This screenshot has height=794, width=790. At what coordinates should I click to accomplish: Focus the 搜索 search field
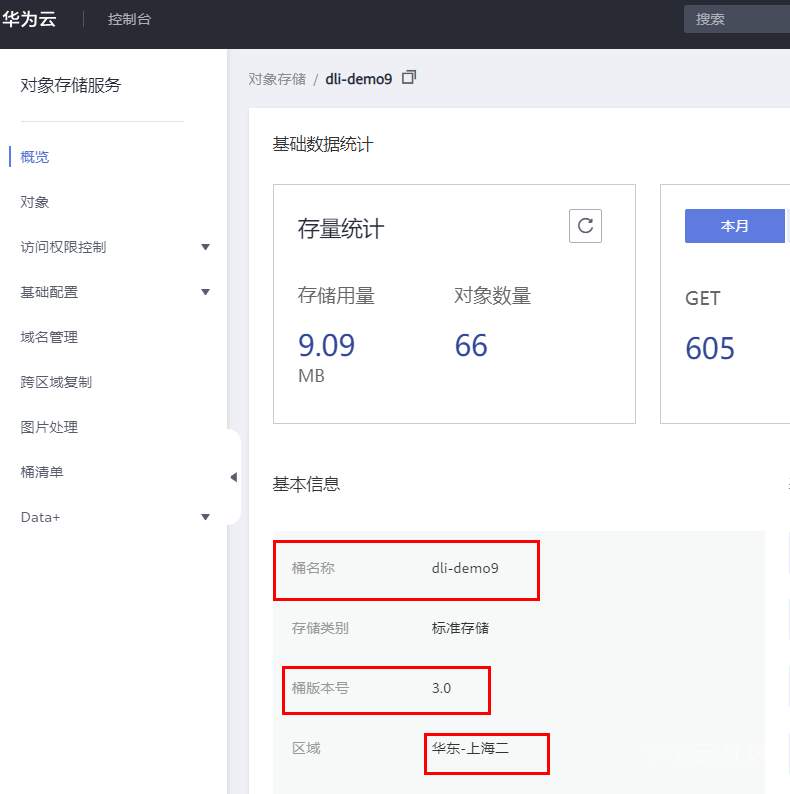point(737,19)
